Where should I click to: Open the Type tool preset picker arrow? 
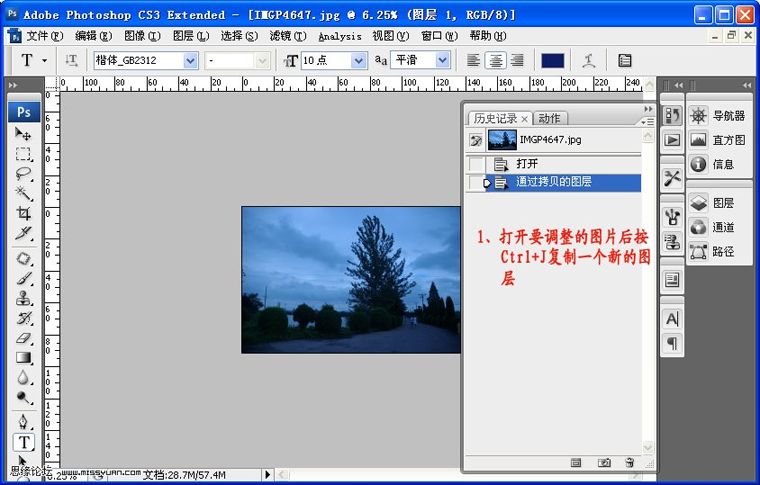point(45,61)
